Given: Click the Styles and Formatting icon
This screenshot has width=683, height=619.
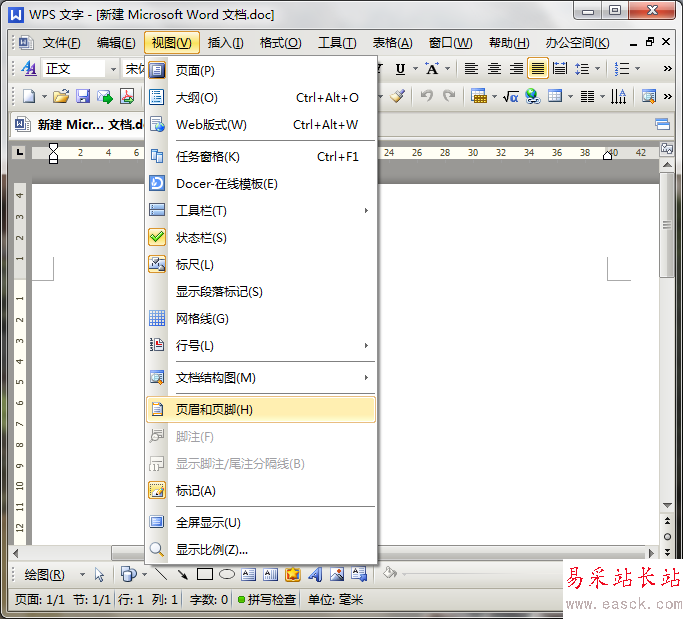Looking at the screenshot, I should coord(29,68).
